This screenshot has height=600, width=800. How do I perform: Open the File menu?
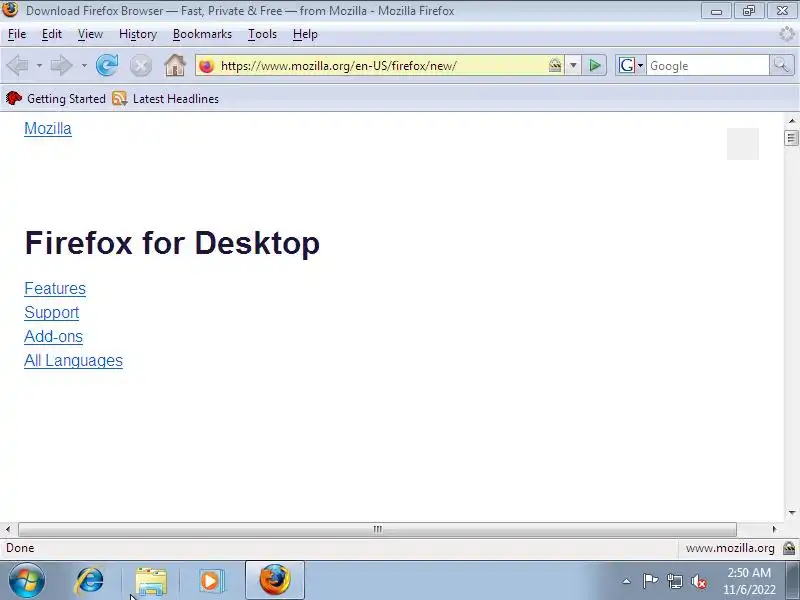(x=17, y=34)
